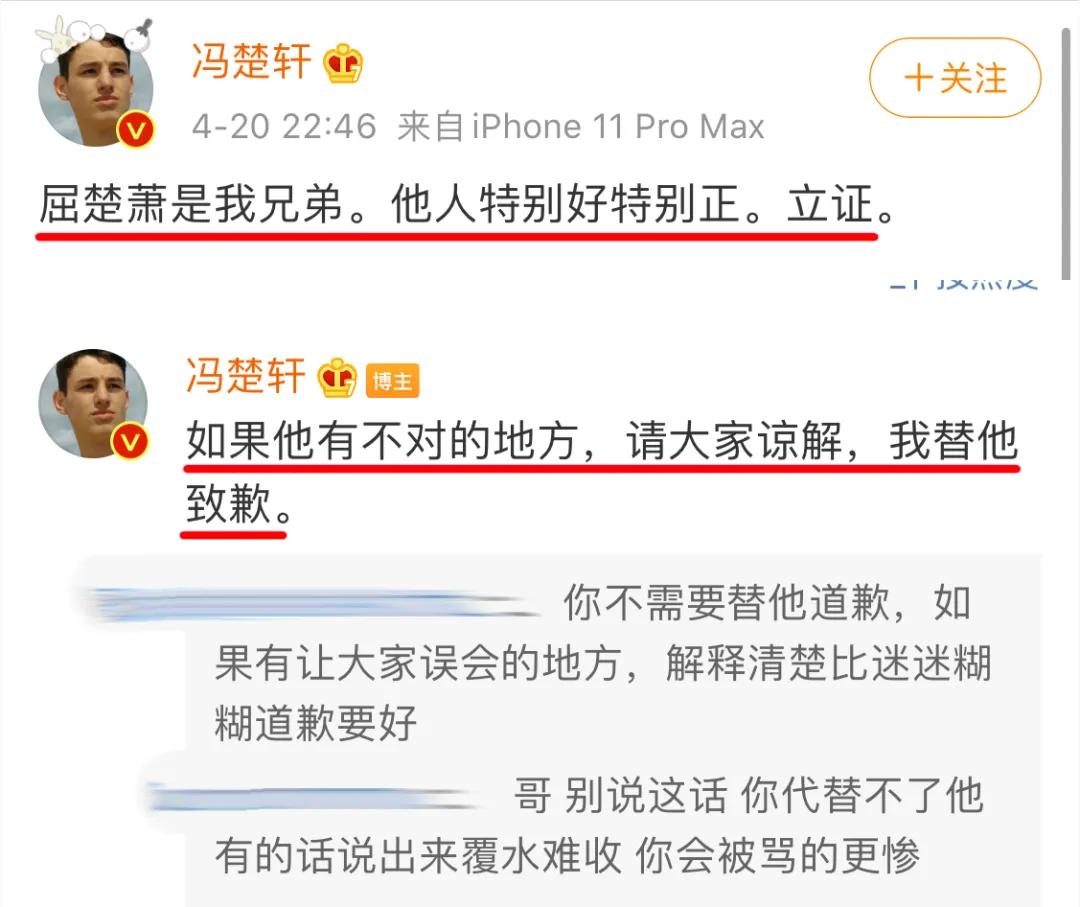Open the commenter's avatar in the comment section
This screenshot has height=907, width=1080.
[93, 404]
